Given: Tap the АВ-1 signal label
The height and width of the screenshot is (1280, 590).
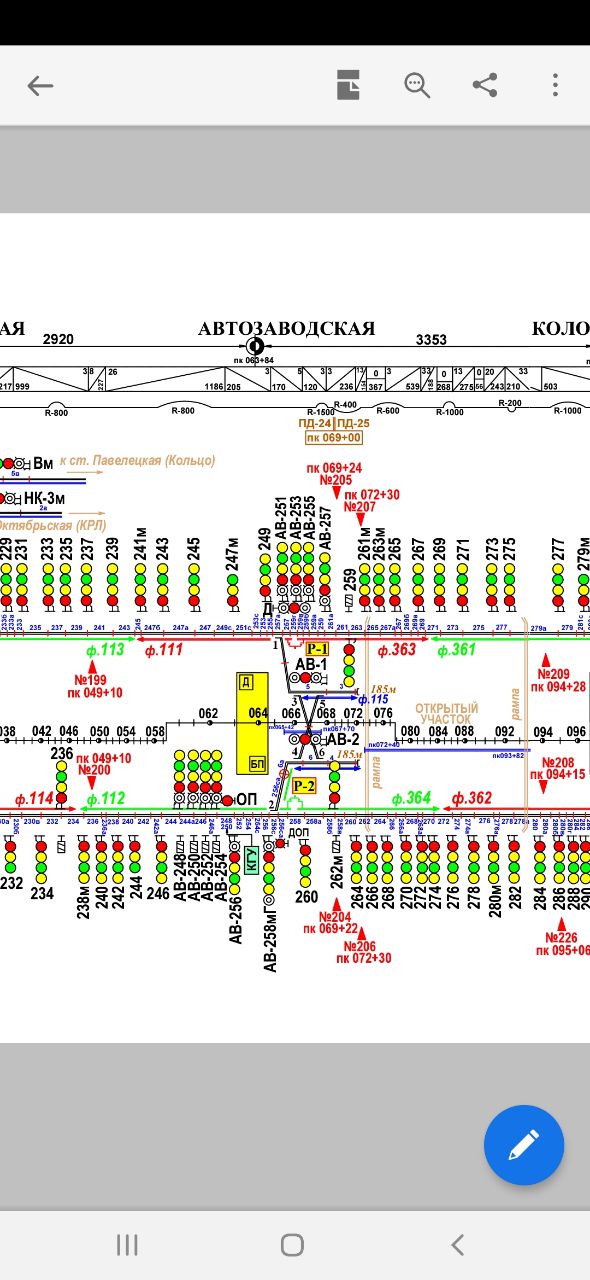Looking at the screenshot, I should click(x=311, y=664).
